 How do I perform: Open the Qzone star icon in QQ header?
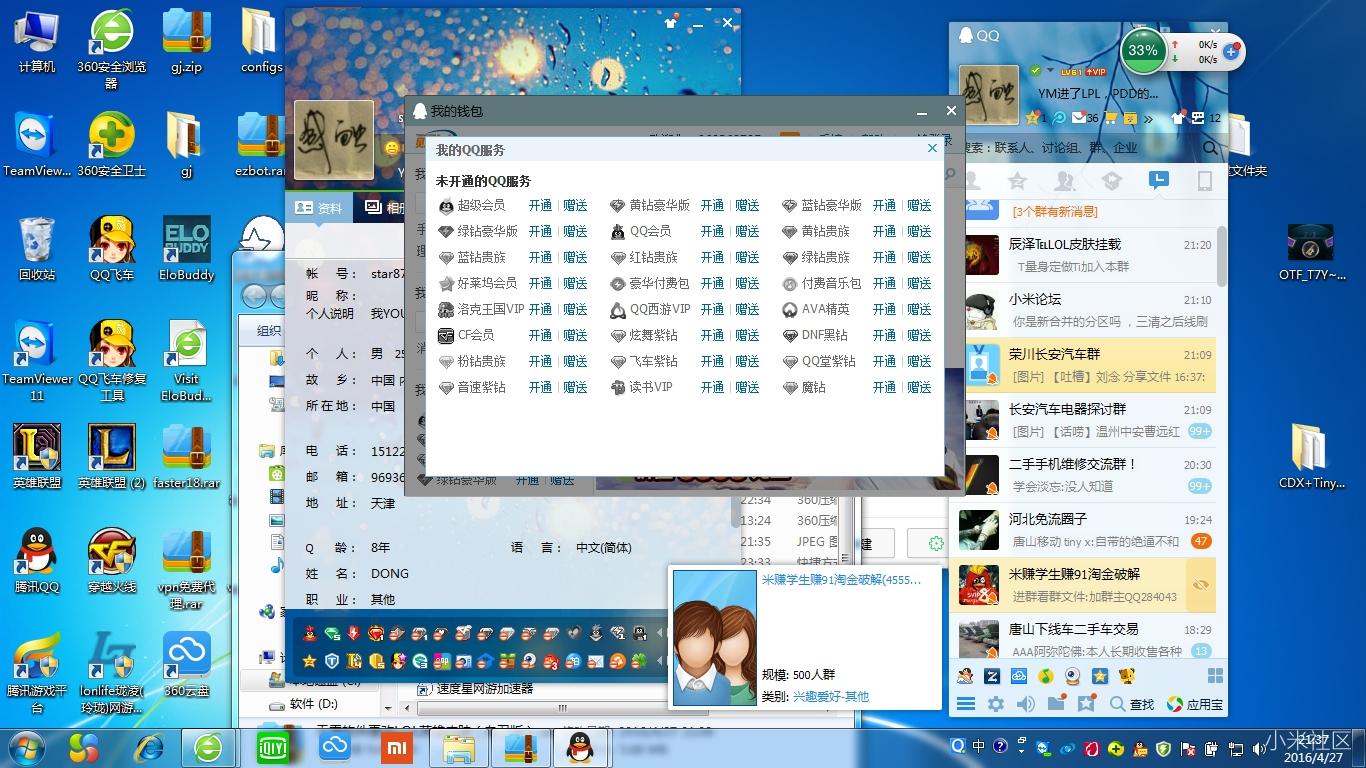point(1033,117)
